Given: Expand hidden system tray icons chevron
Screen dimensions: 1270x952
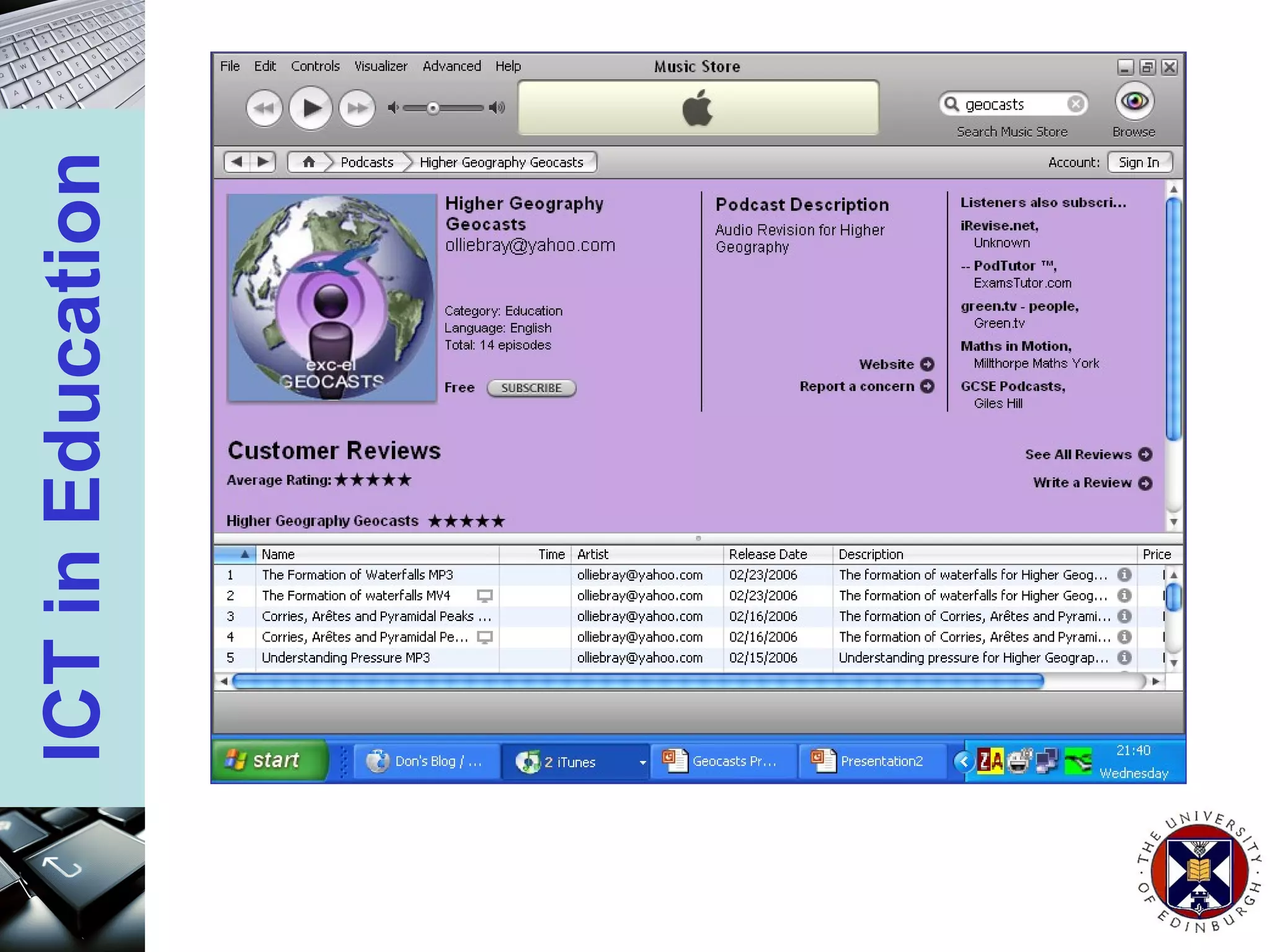Looking at the screenshot, I should [964, 761].
